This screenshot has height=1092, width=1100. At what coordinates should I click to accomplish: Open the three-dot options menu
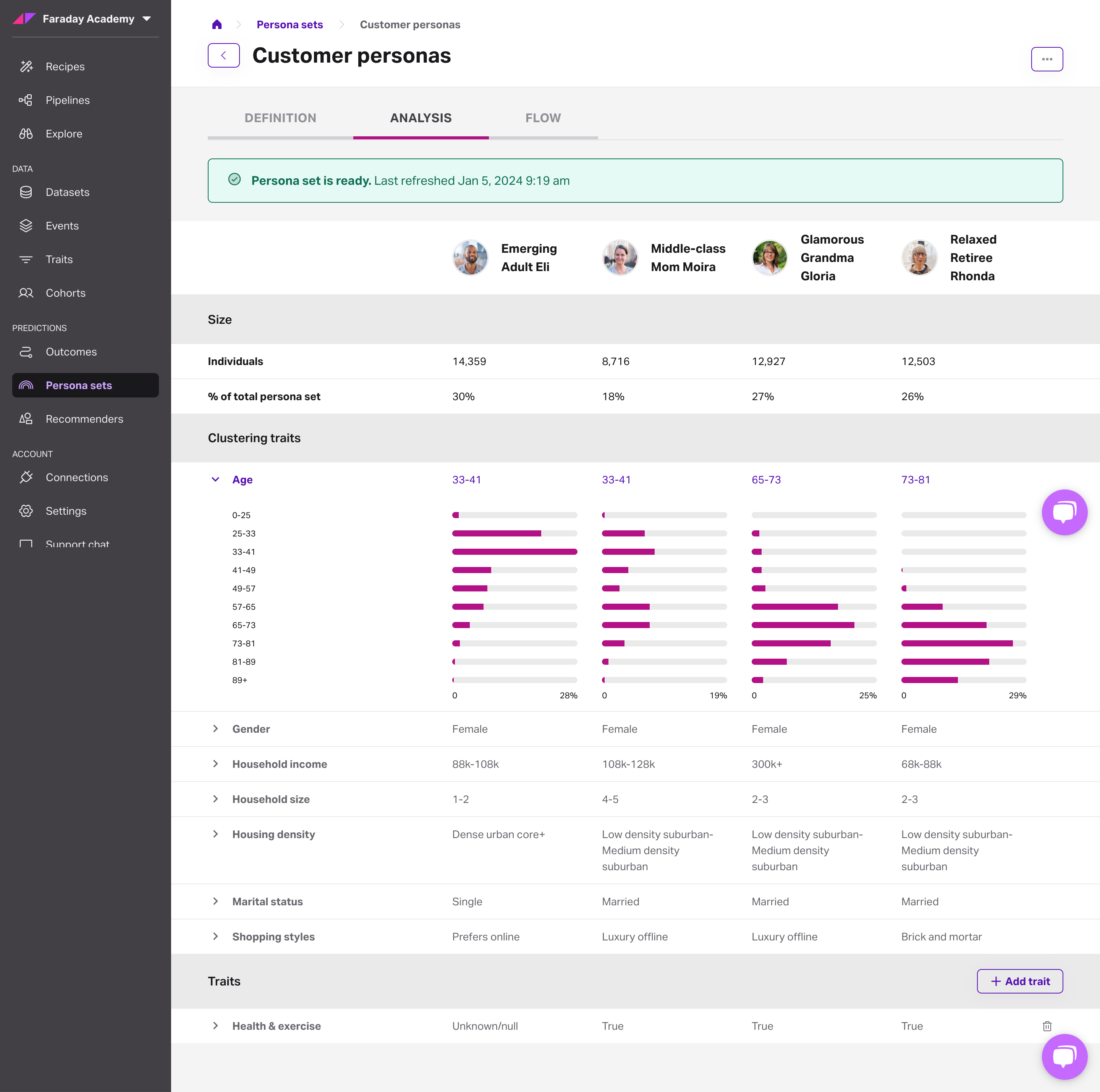1047,59
